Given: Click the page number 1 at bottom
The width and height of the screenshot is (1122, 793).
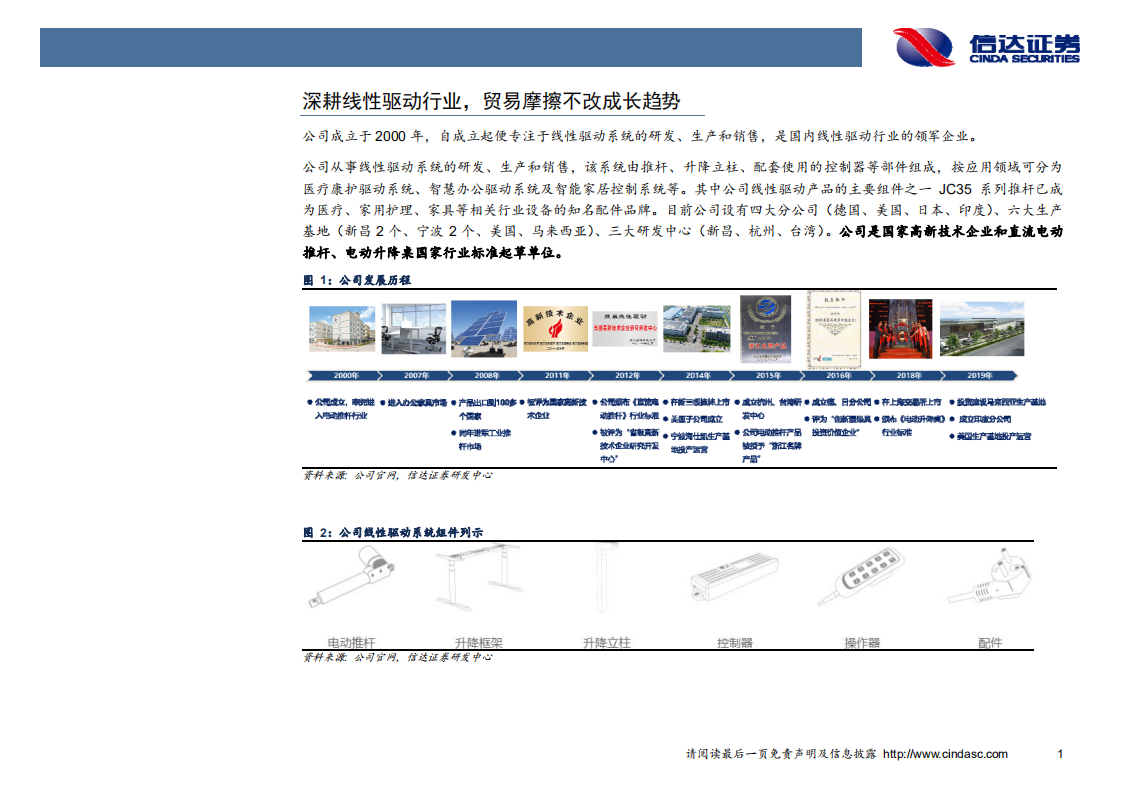Looking at the screenshot, I should pos(1058,754).
